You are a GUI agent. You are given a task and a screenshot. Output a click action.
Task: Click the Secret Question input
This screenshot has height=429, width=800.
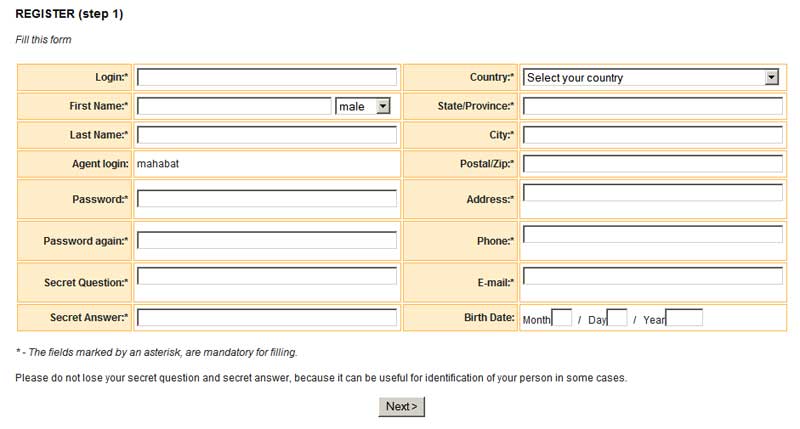tap(266, 277)
